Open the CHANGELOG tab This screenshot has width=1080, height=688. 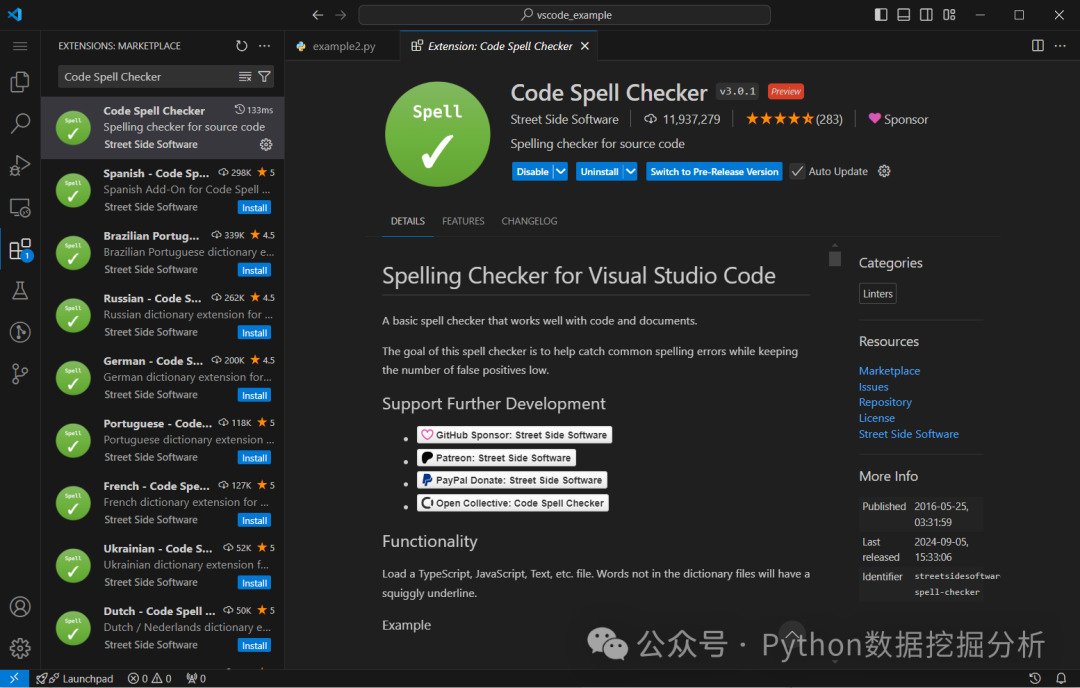coord(529,221)
